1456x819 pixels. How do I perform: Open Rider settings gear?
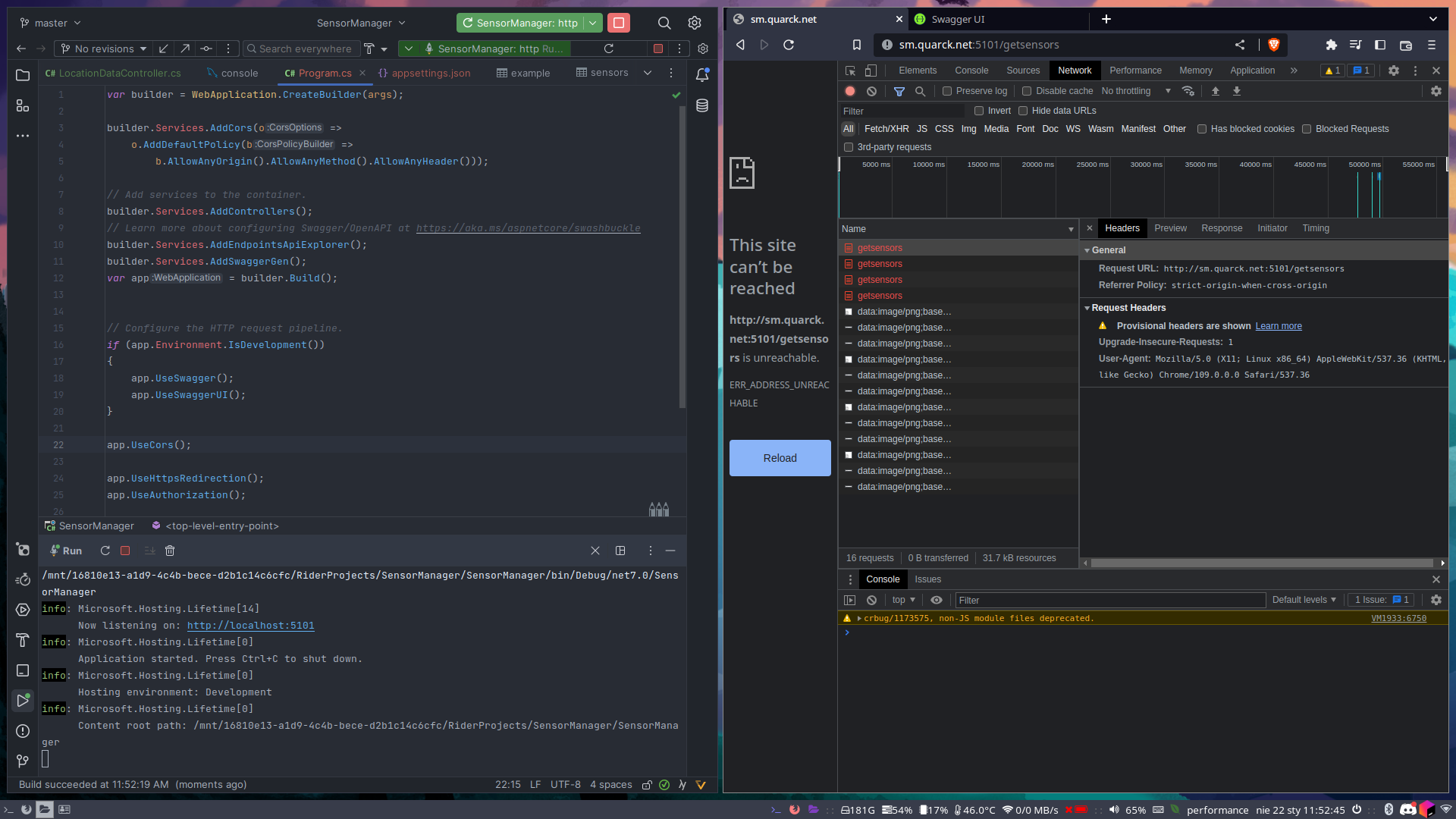694,23
